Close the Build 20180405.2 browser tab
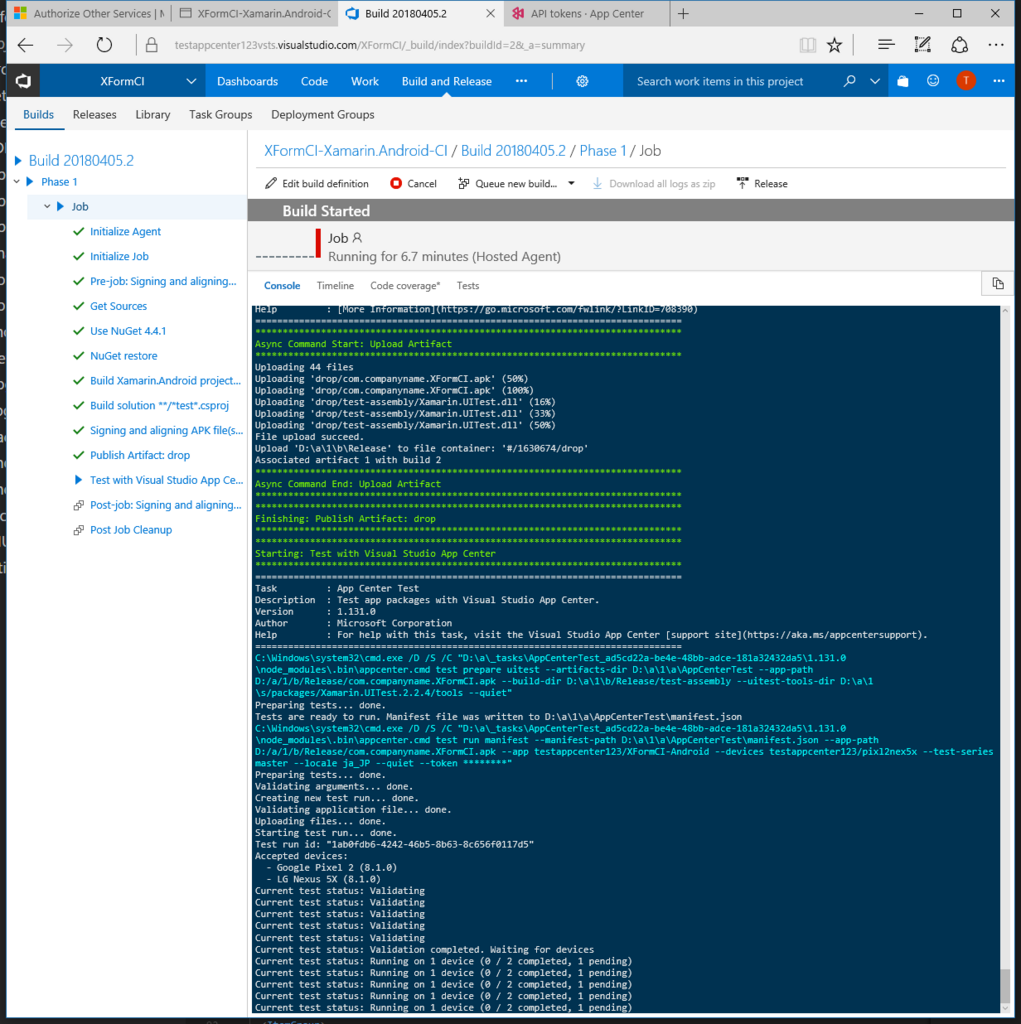The width and height of the screenshot is (1021, 1024). 490,14
